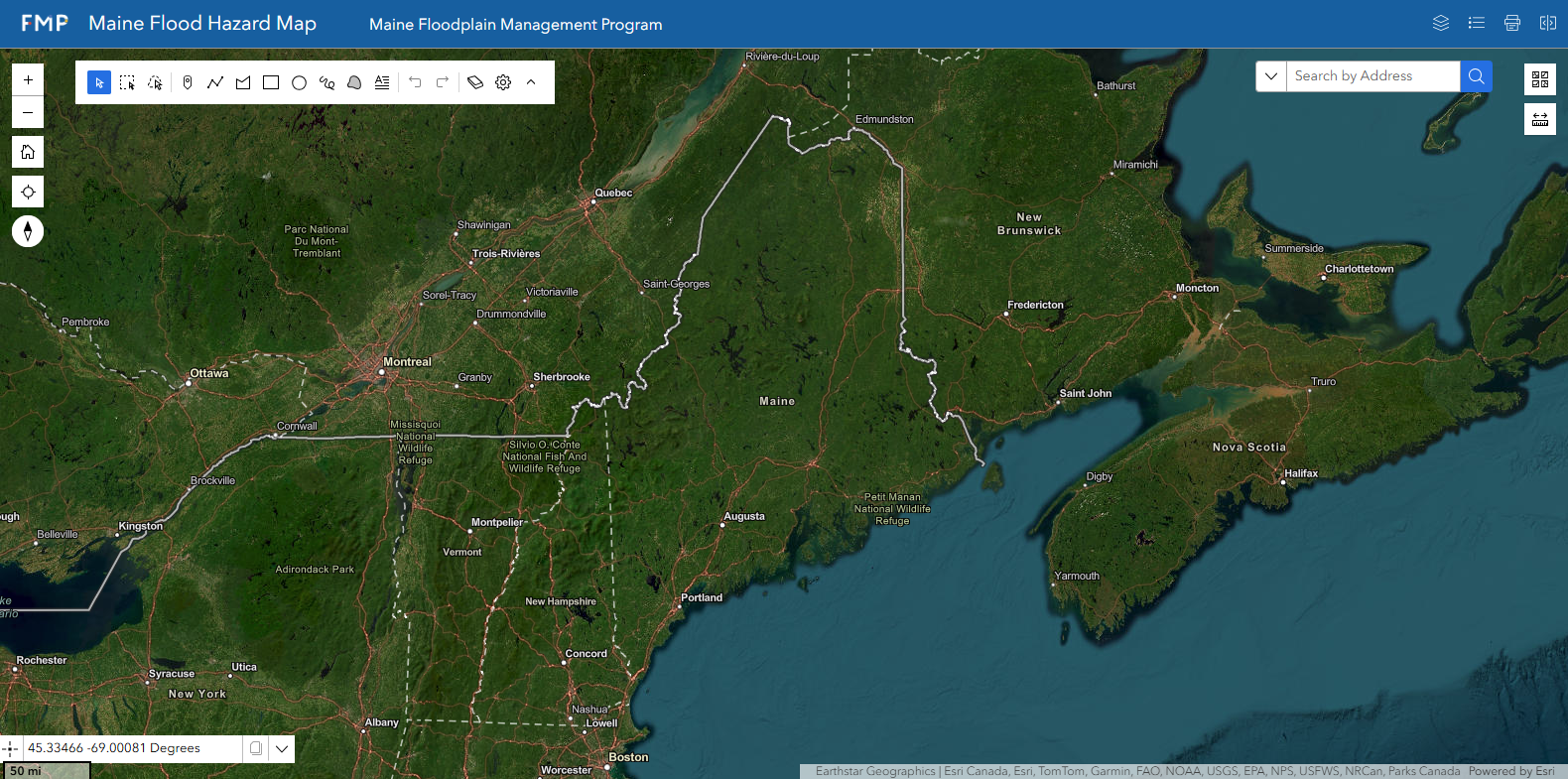Viewport: 1568px width, 779px height.
Task: Click the FMP logo
Action: (45, 23)
